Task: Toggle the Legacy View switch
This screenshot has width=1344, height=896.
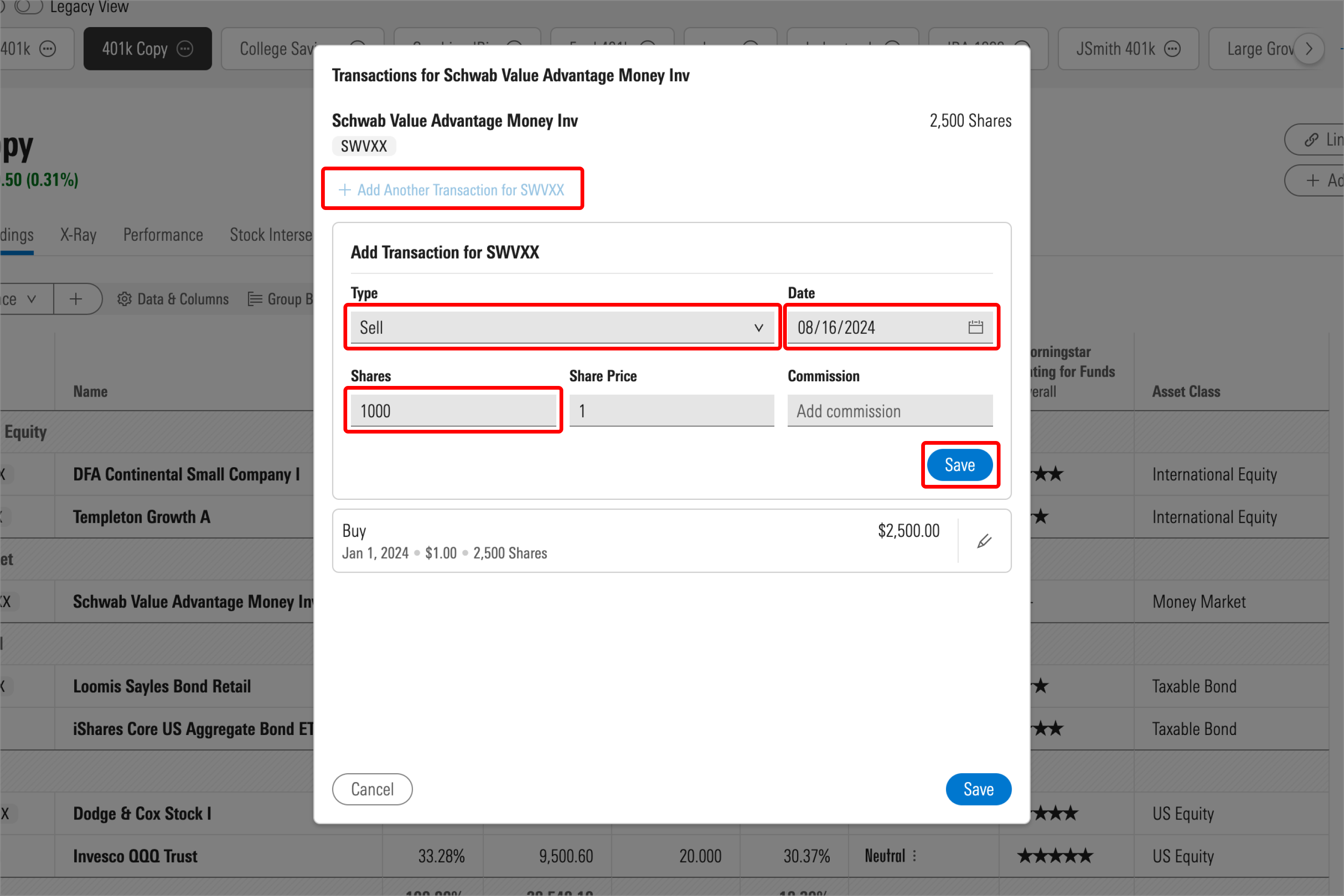Action: pos(28,7)
